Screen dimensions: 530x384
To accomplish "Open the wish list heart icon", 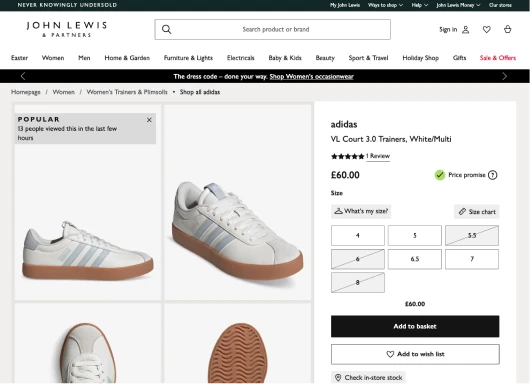I will [x=486, y=30].
